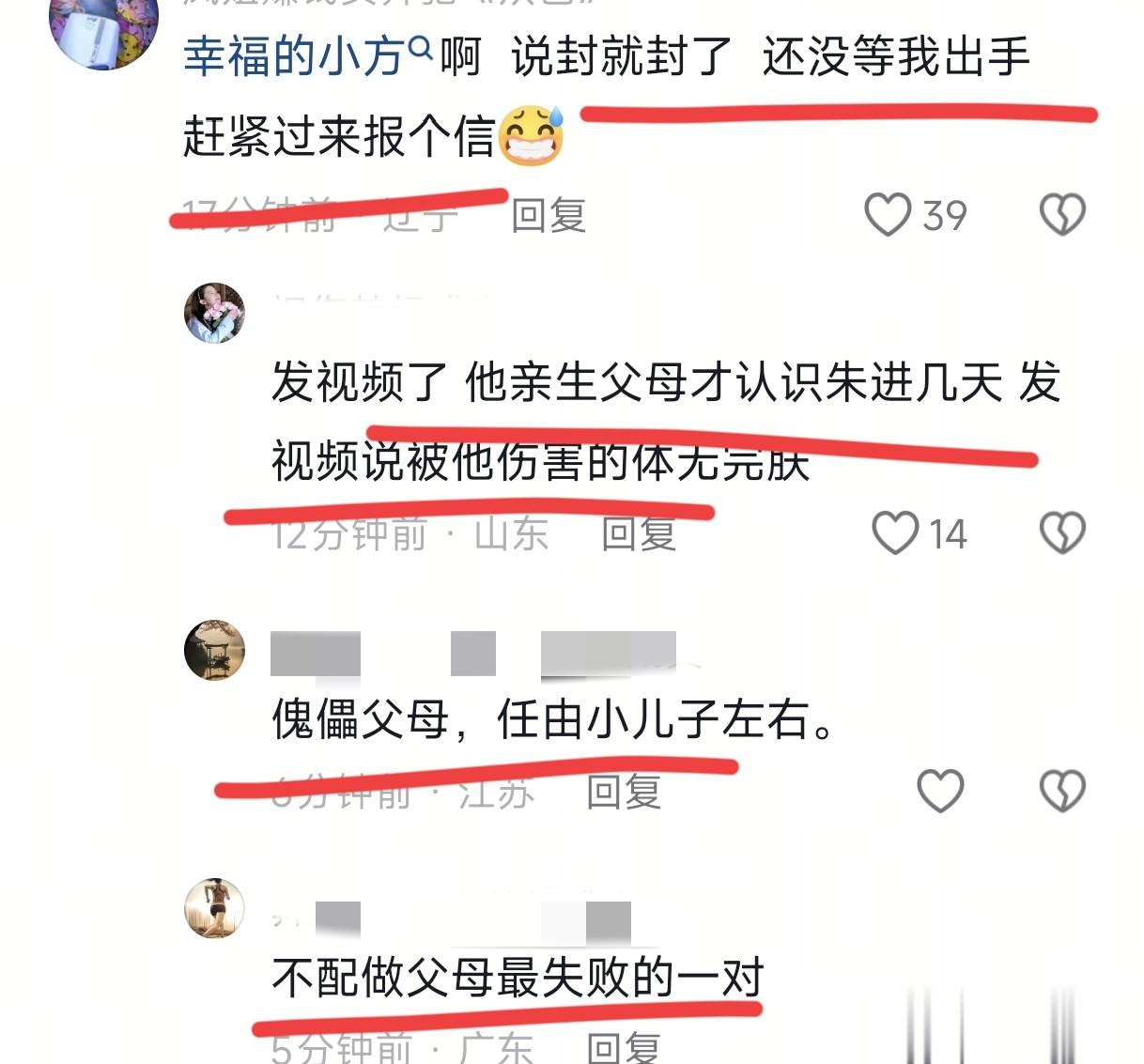Reply to the comment from 辽宁
This screenshot has width=1144, height=1064.
point(549,216)
